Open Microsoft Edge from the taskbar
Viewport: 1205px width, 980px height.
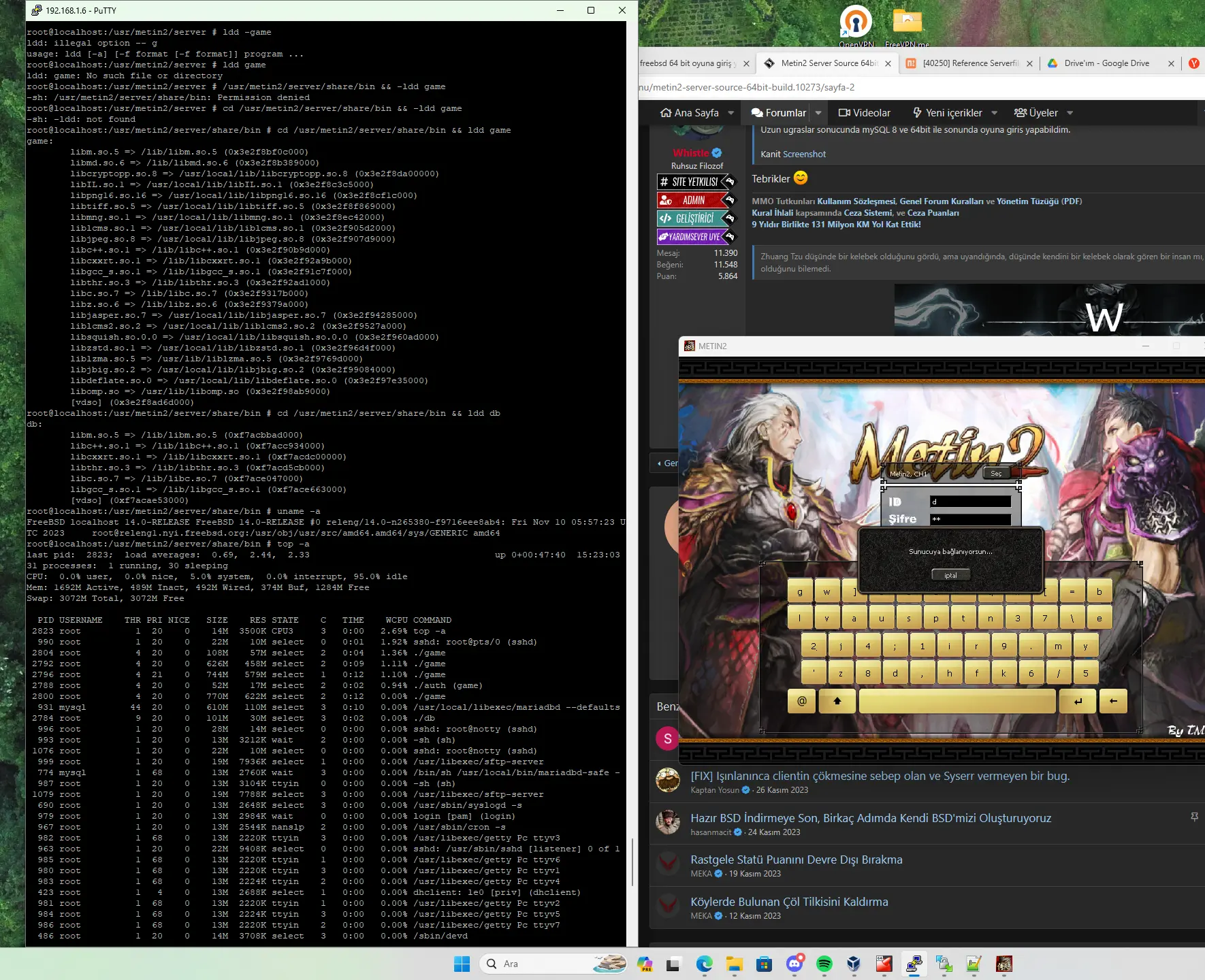point(704,964)
